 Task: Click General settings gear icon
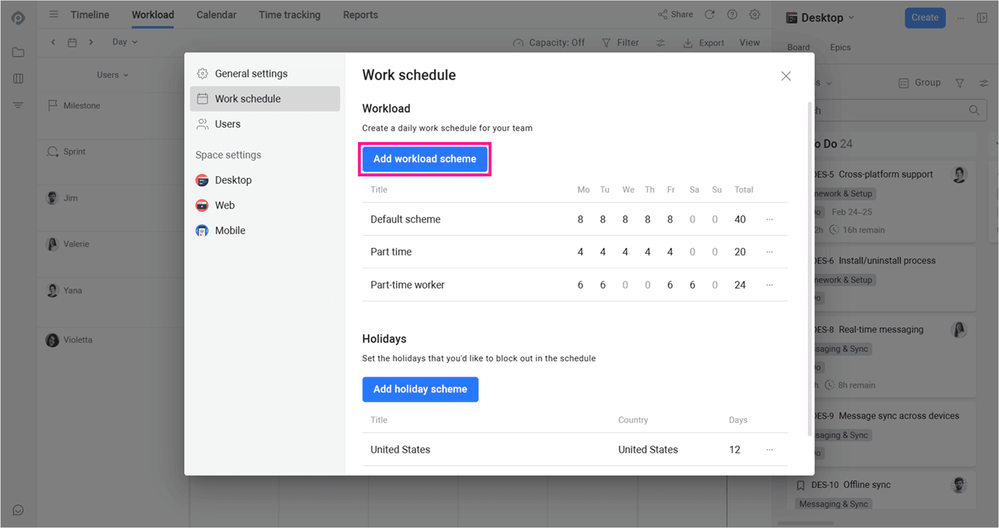tap(203, 74)
